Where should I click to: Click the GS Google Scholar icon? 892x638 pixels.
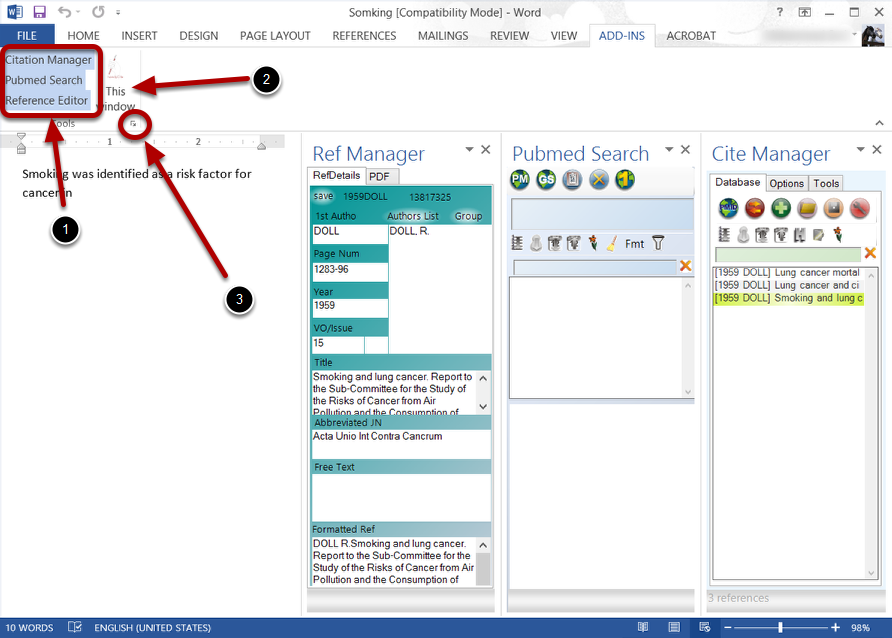(x=546, y=180)
